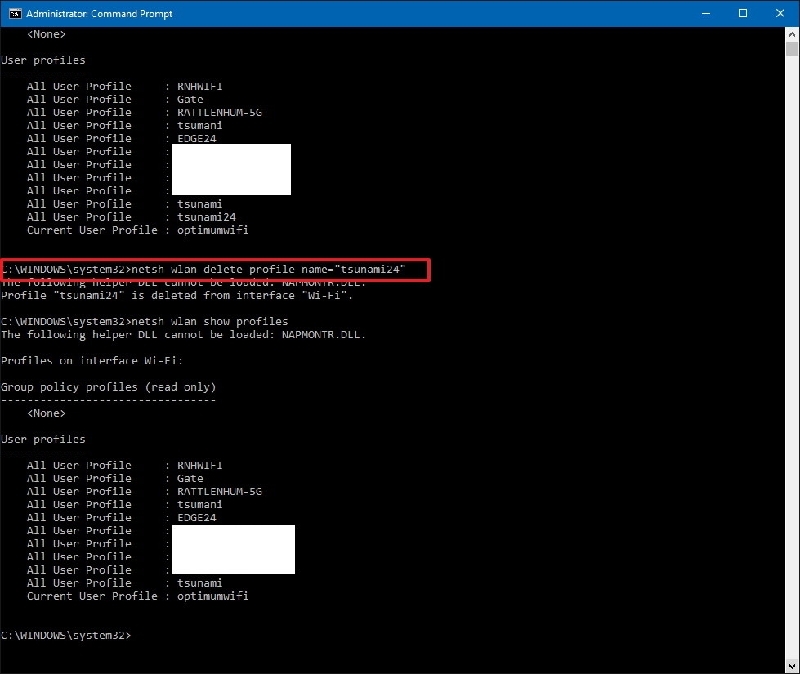Click the 'Administrator: Command Prompt' title text
800x674 pixels.
point(99,14)
